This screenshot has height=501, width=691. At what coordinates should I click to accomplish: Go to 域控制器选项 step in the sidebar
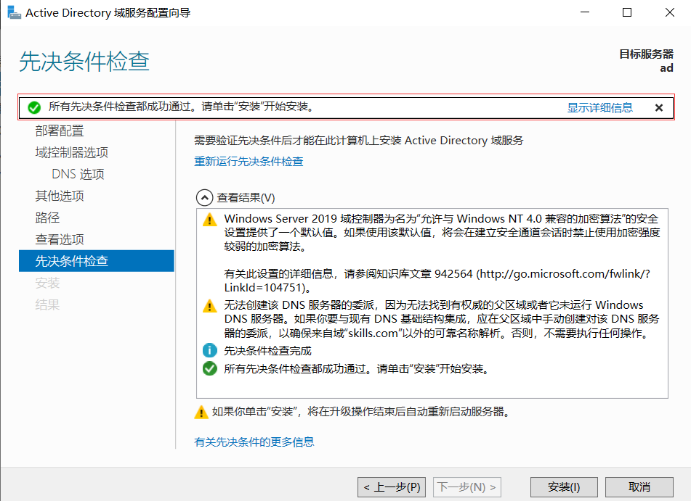[x=72, y=152]
